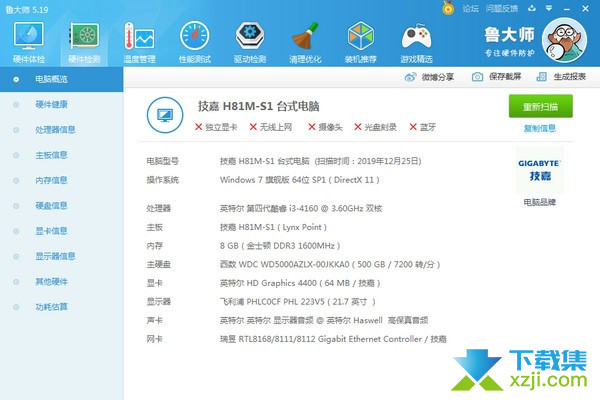
Task: Click 复制信息 copy info link
Action: [x=540, y=128]
